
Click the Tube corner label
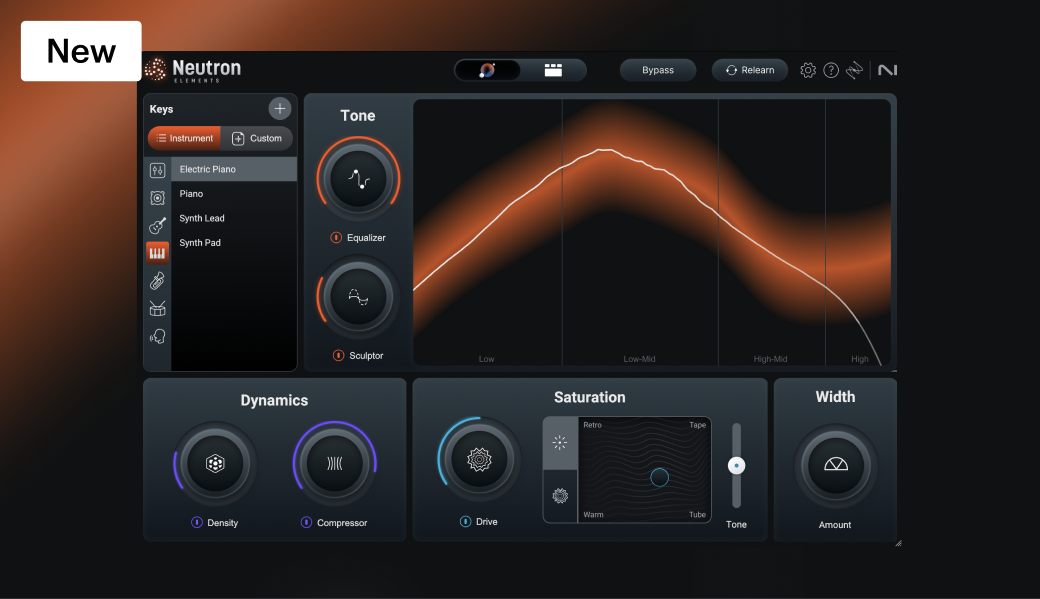[x=697, y=515]
